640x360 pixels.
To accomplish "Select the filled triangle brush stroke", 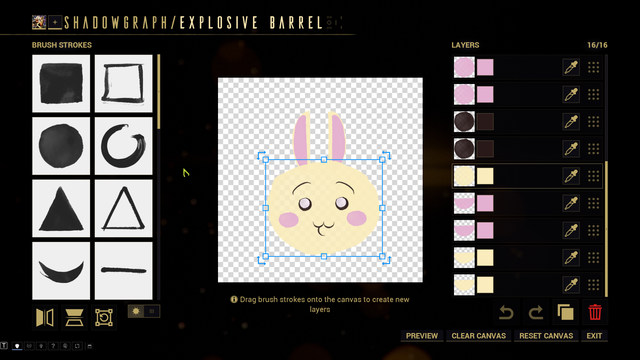I will (x=61, y=209).
